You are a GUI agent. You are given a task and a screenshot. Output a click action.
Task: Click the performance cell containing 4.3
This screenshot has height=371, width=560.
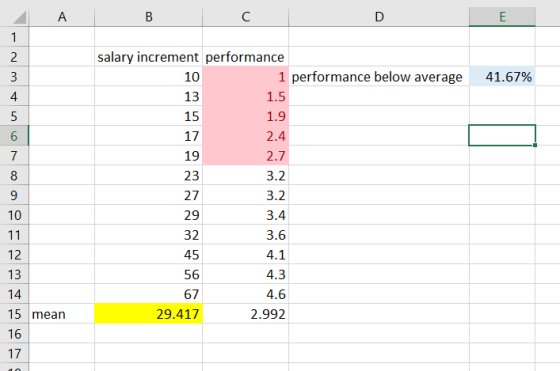[245, 274]
